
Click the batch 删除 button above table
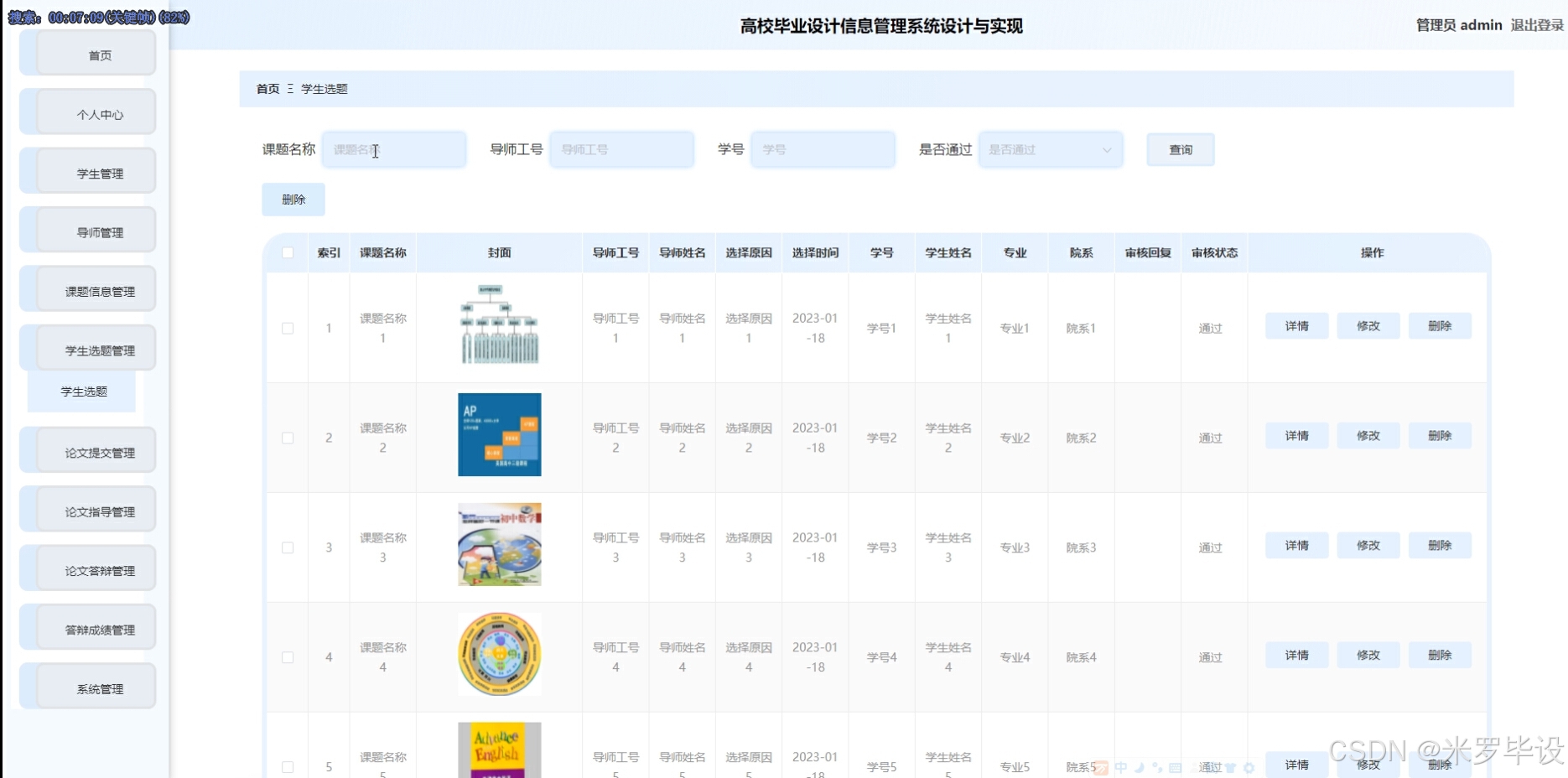[293, 200]
